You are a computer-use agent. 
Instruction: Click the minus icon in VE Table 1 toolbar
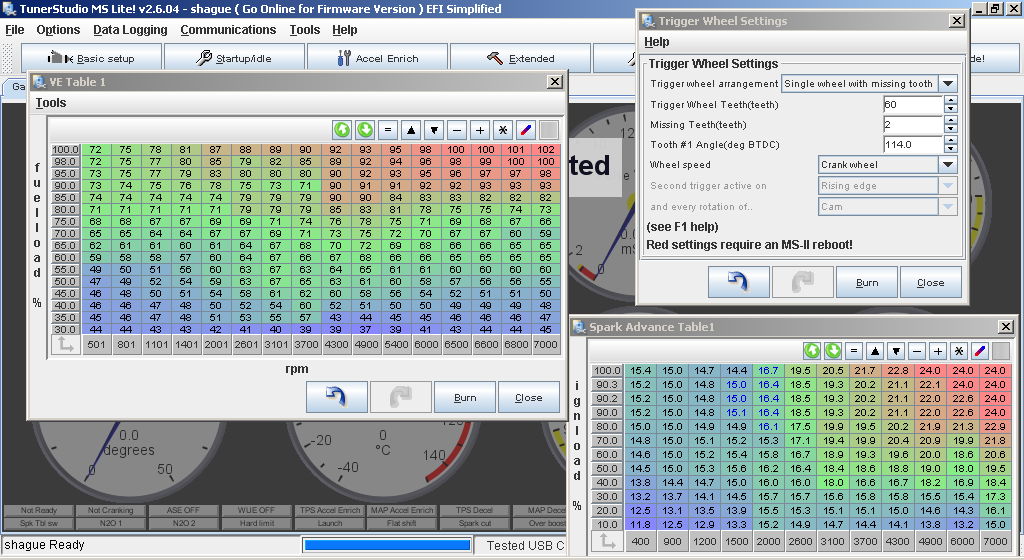457,130
